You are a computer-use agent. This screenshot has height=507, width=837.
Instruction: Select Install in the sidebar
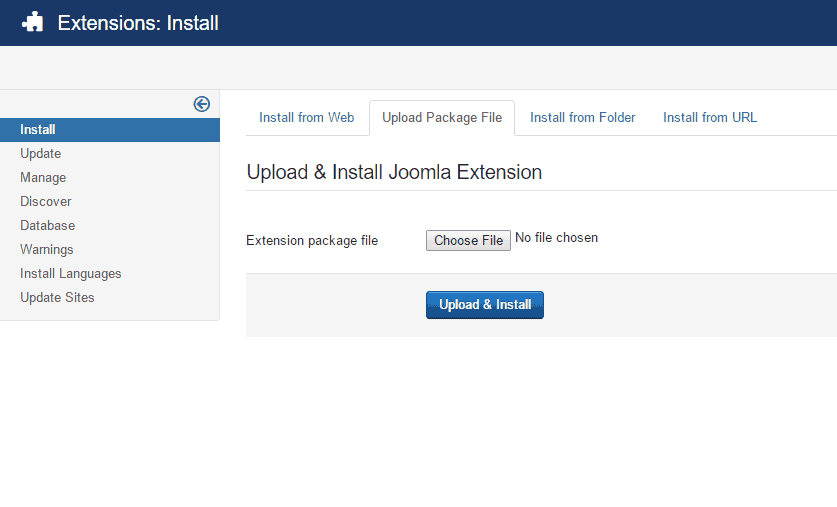pyautogui.click(x=38, y=129)
